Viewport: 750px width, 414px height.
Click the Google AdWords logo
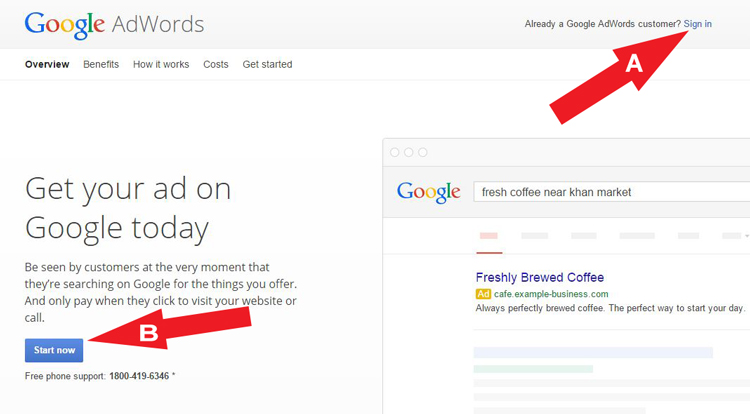pyautogui.click(x=114, y=25)
